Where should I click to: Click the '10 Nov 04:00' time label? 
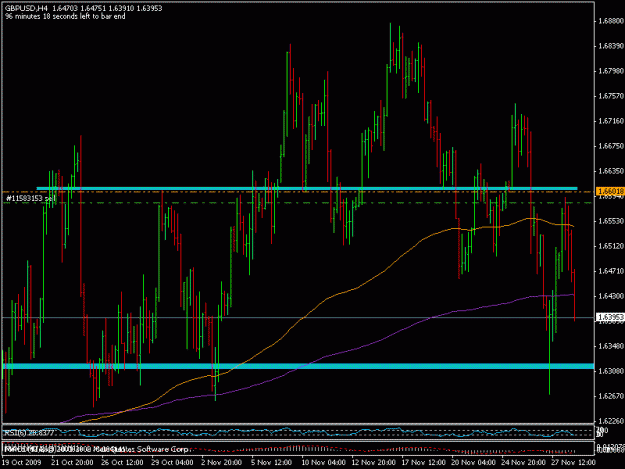point(323,463)
